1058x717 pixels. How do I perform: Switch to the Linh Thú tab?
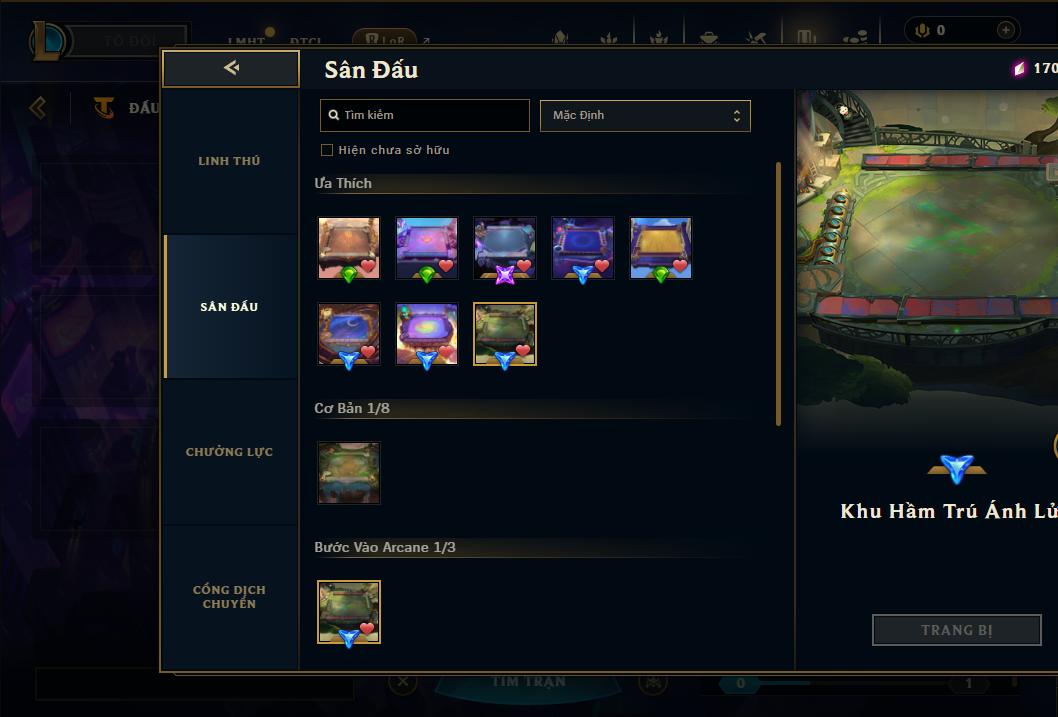(x=229, y=161)
